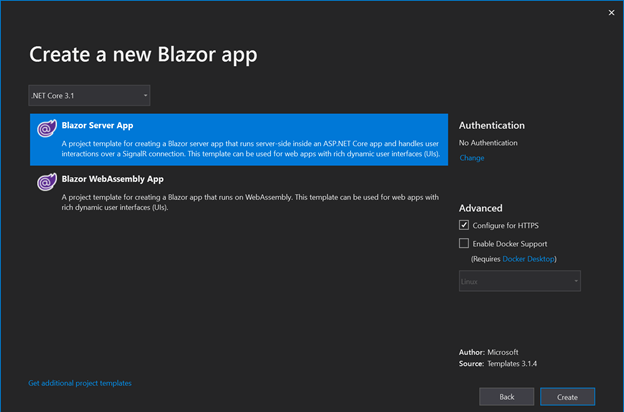This screenshot has width=624, height=412.
Task: Open Get additional project templates link
Action: coord(80,383)
